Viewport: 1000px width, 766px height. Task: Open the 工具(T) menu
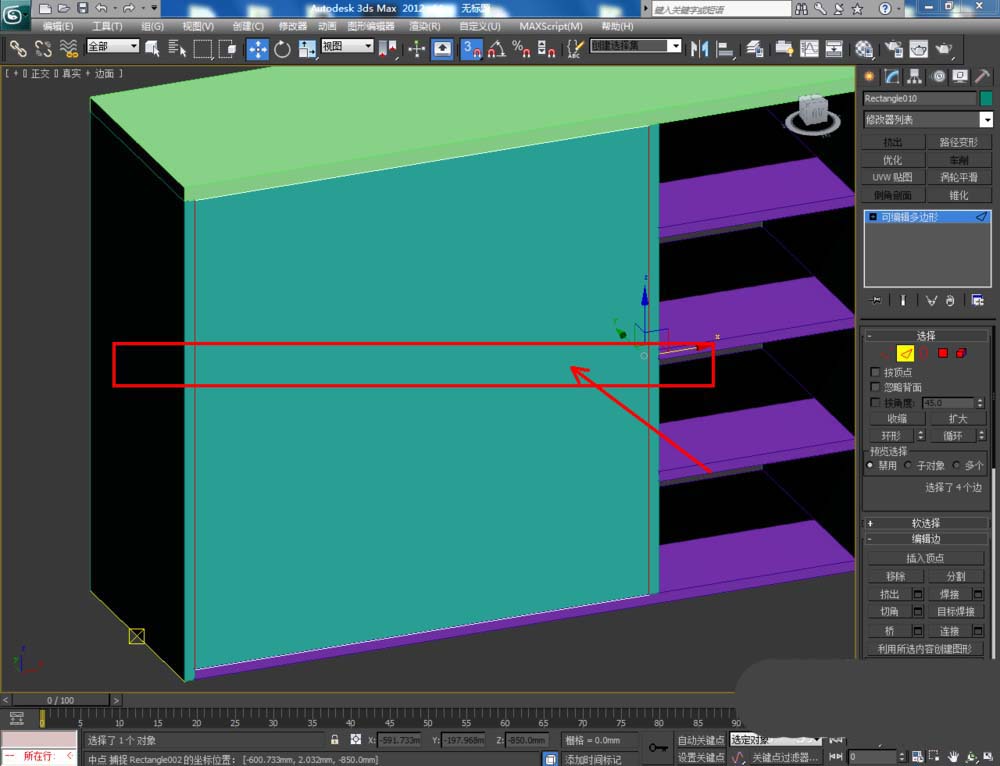(x=107, y=26)
